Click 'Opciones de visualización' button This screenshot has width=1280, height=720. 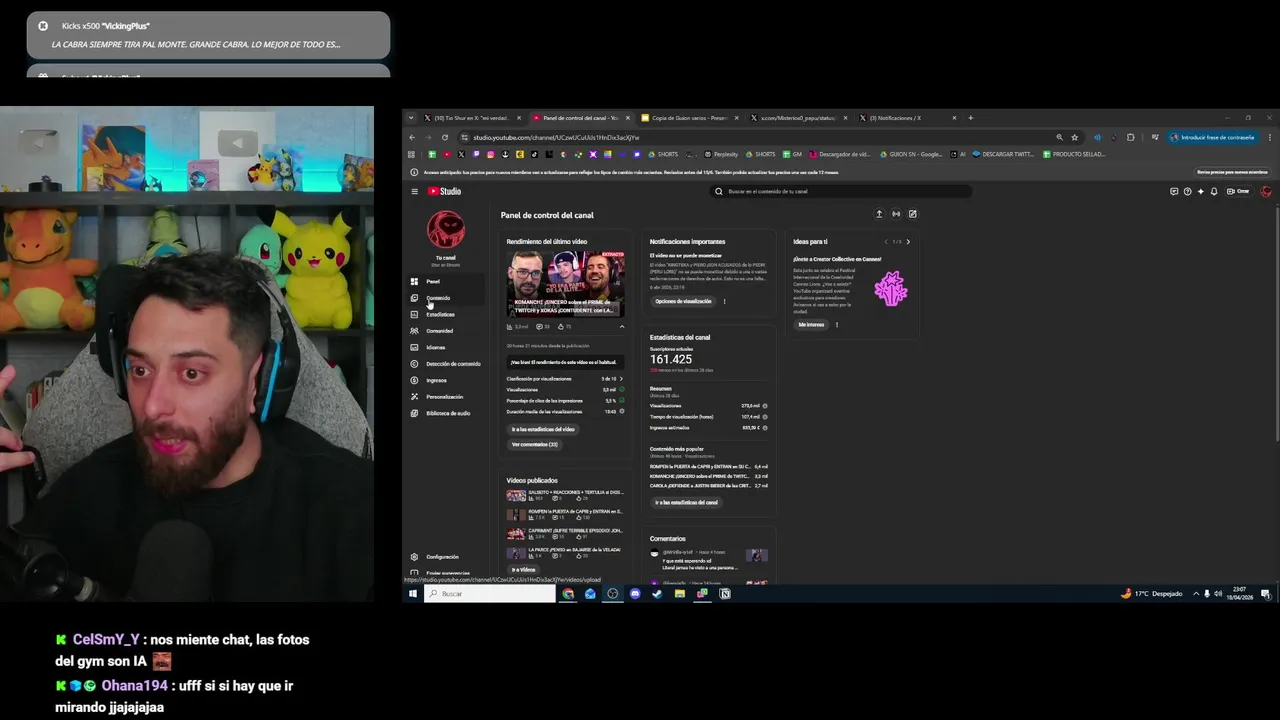point(683,301)
